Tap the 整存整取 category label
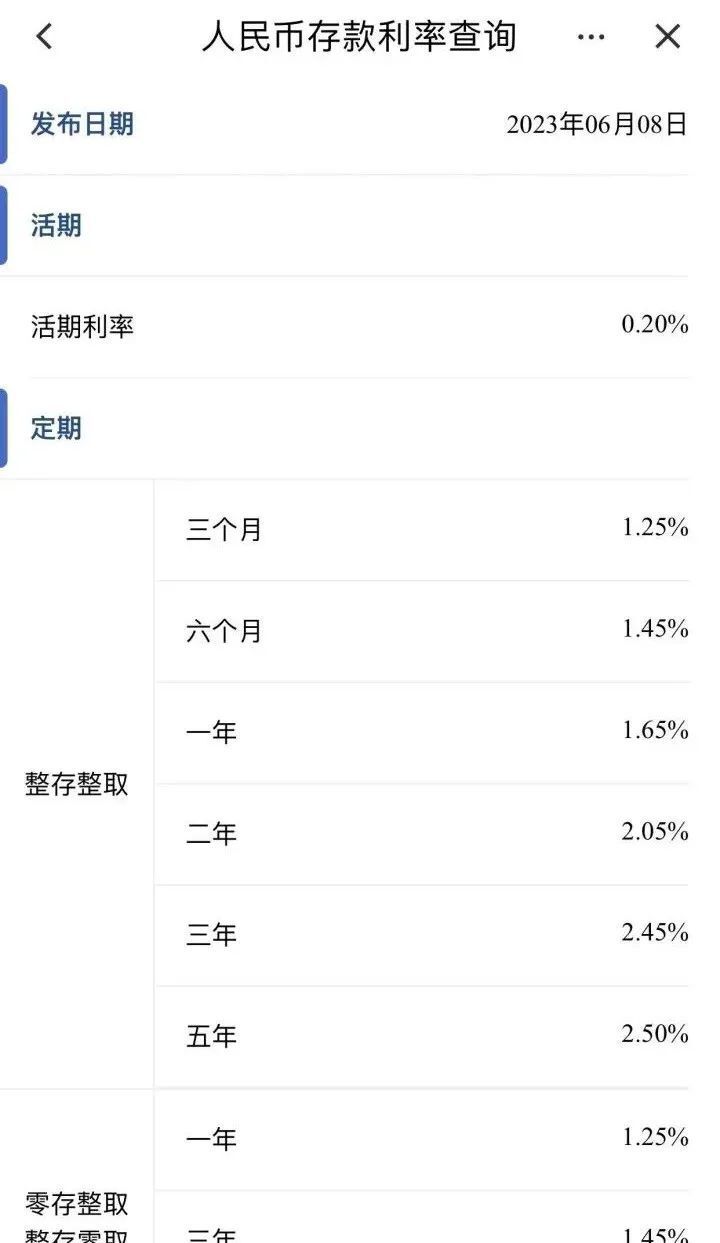This screenshot has height=1243, width=720. click(77, 784)
